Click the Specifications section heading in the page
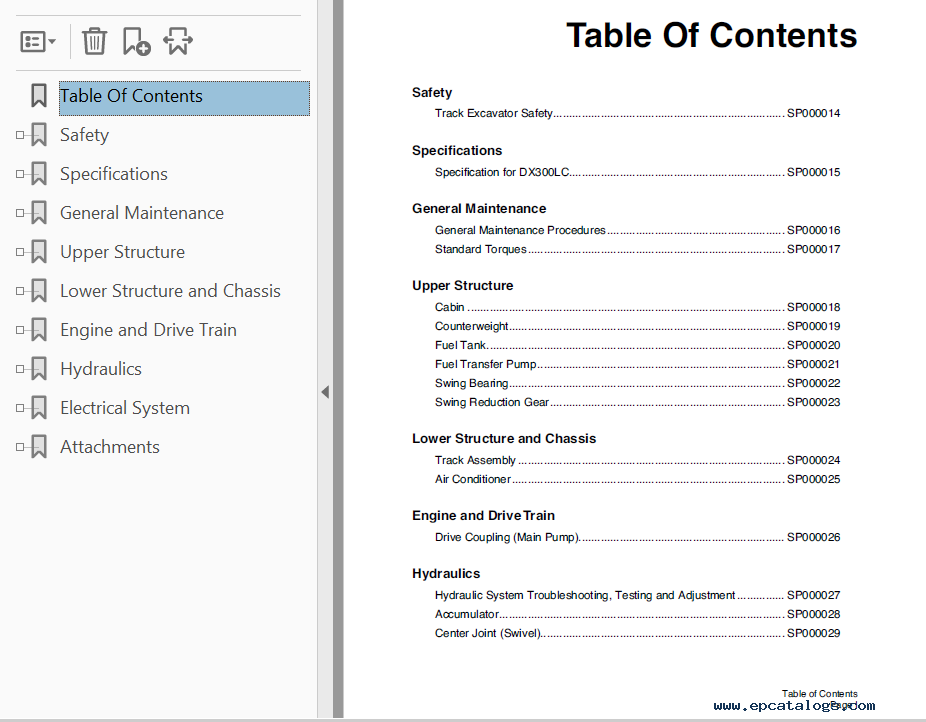Viewport: 926px width, 722px height. click(457, 151)
